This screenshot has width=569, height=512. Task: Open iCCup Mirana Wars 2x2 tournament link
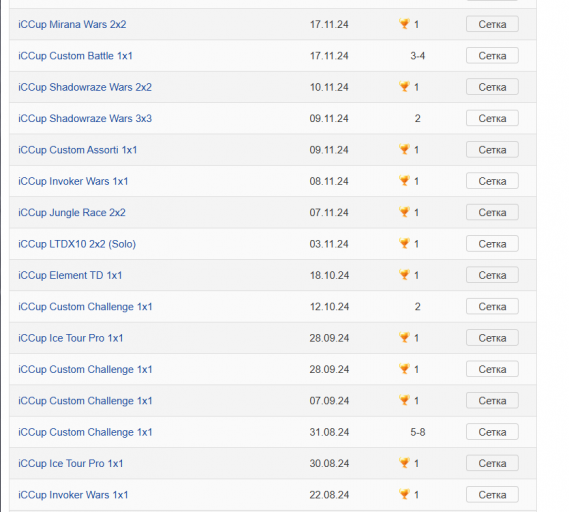[72, 24]
